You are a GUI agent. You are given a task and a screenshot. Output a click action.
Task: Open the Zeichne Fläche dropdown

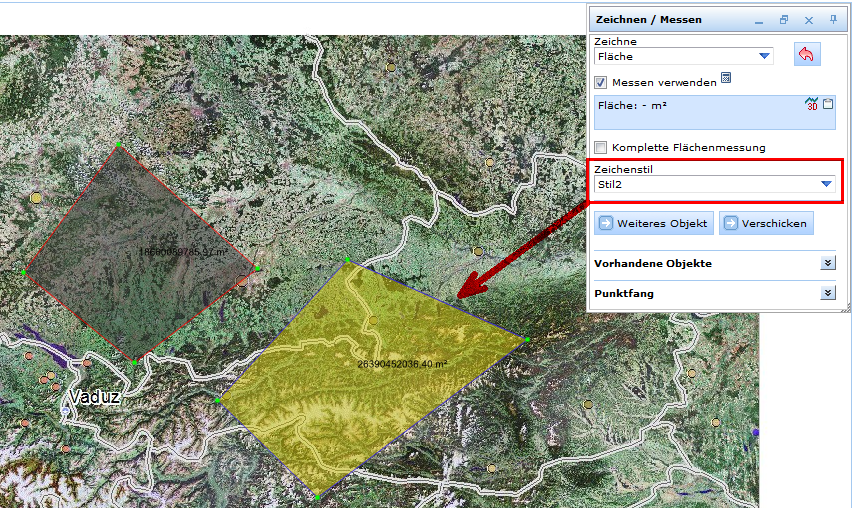pyautogui.click(x=765, y=57)
